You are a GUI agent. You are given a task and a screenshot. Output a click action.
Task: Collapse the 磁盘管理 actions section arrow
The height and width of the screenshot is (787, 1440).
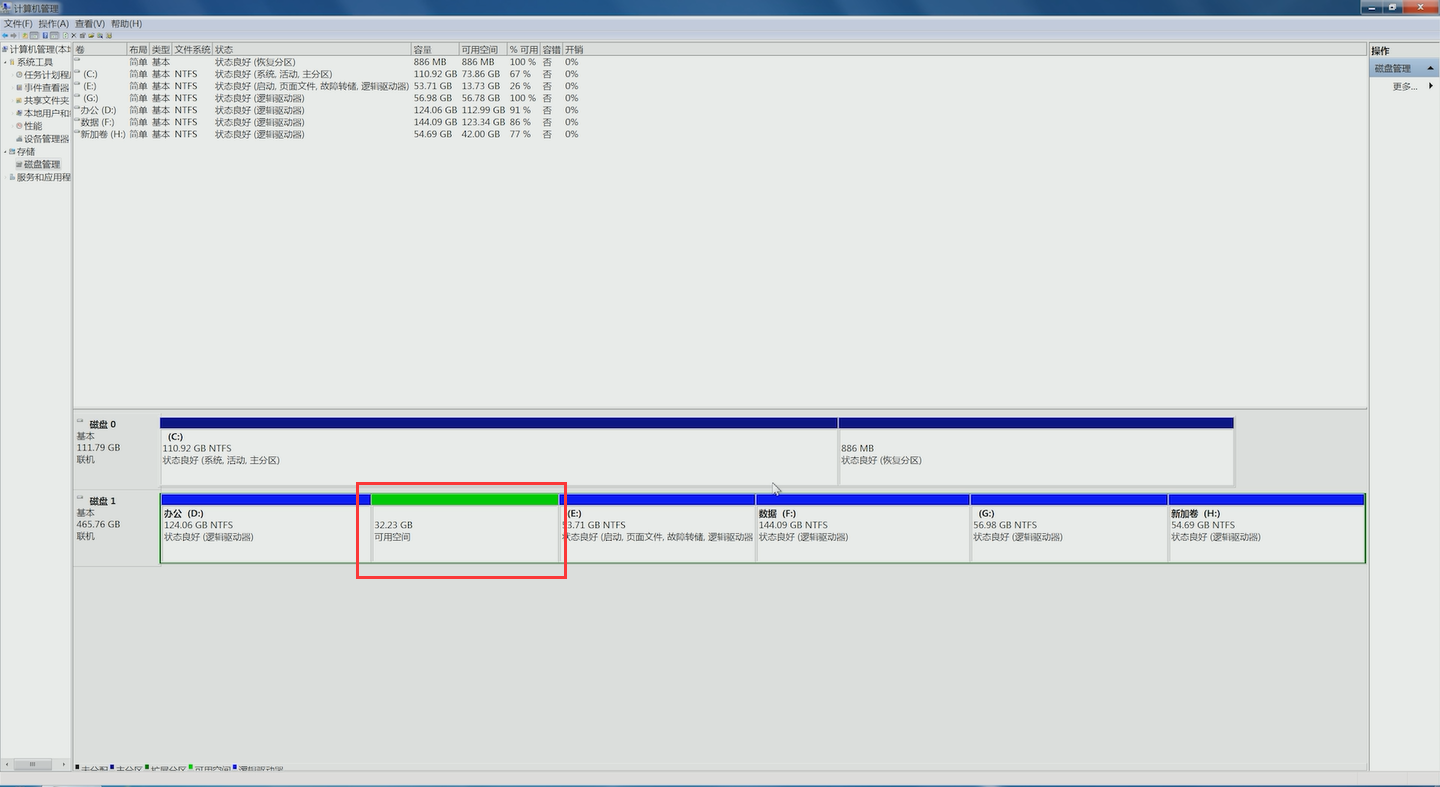1430,69
